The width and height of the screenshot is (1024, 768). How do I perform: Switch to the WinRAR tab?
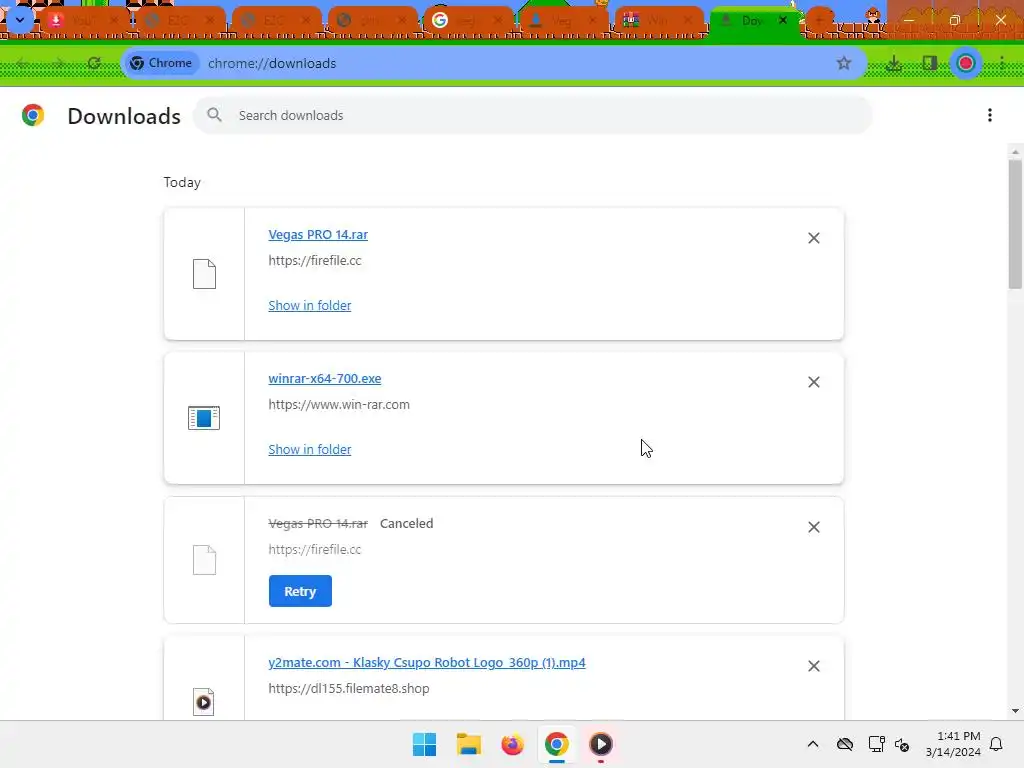tap(658, 21)
